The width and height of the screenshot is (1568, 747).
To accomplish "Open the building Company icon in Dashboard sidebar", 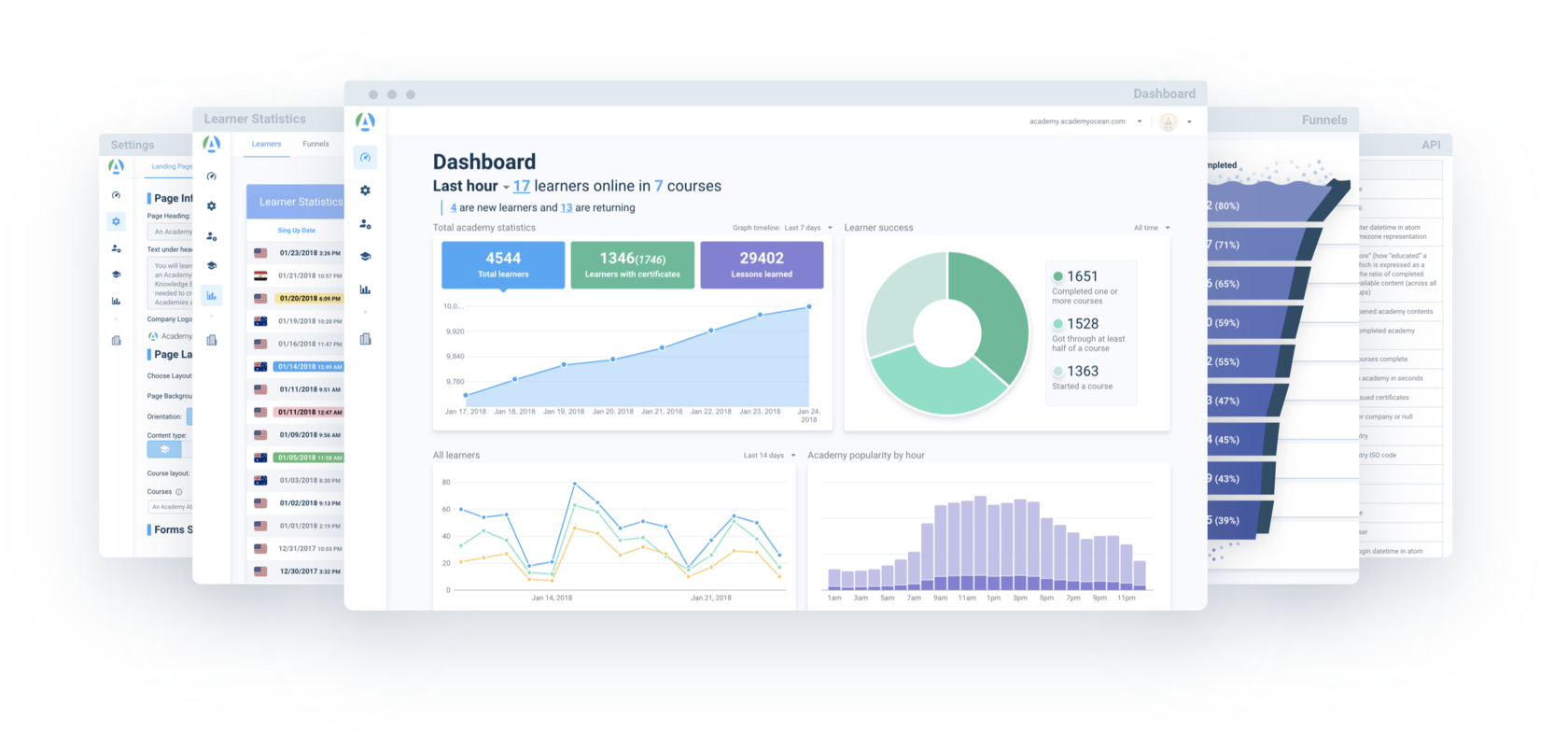I will pos(365,339).
